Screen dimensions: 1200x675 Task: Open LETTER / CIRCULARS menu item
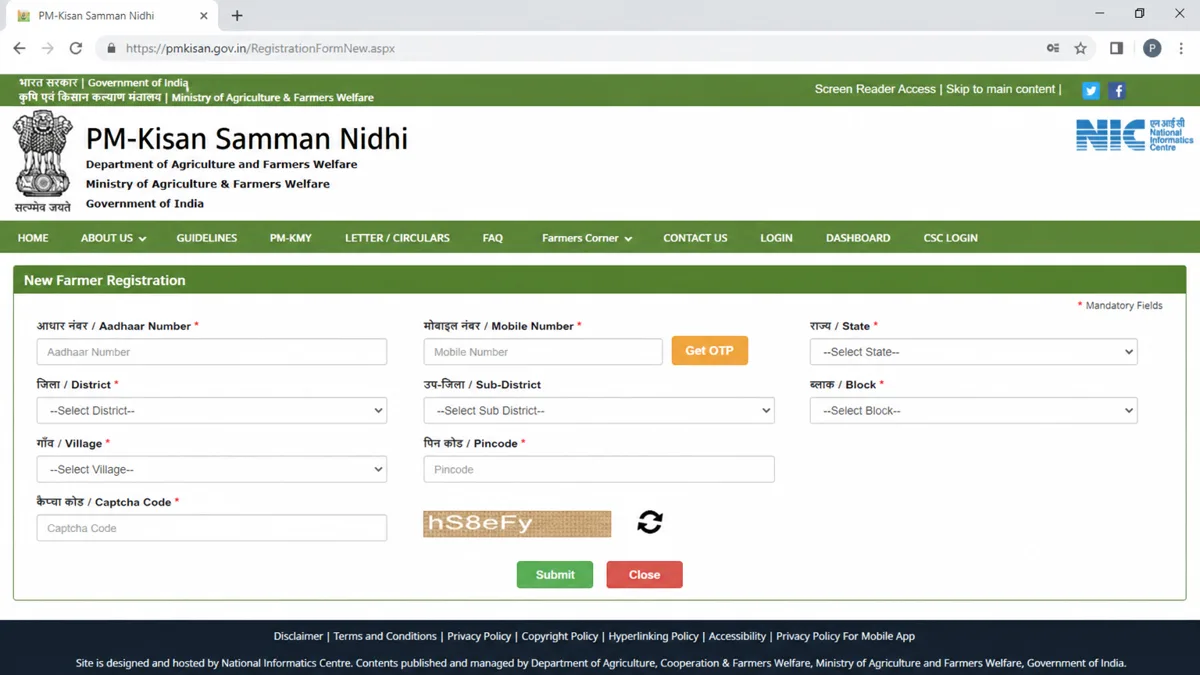tap(397, 238)
